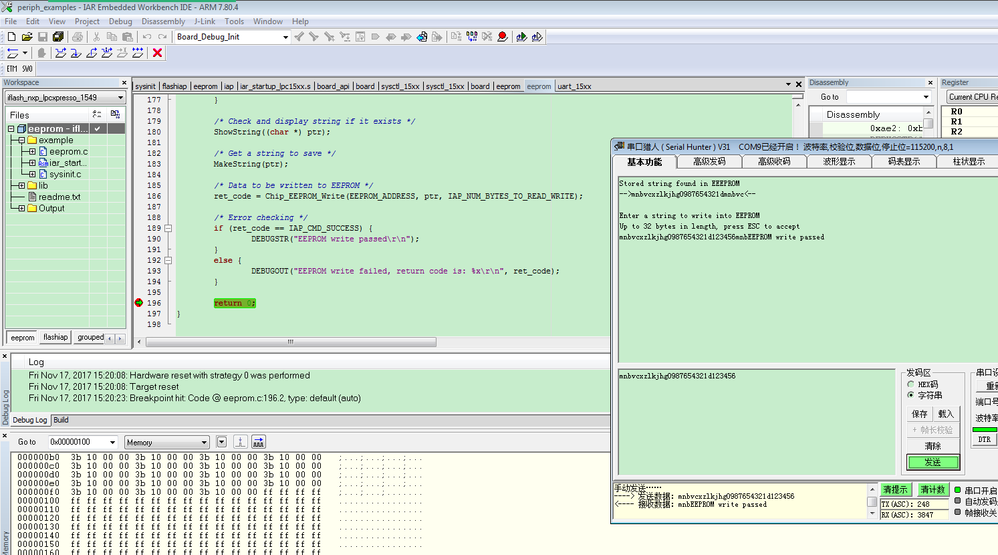Open the J-Link menu

click(204, 21)
